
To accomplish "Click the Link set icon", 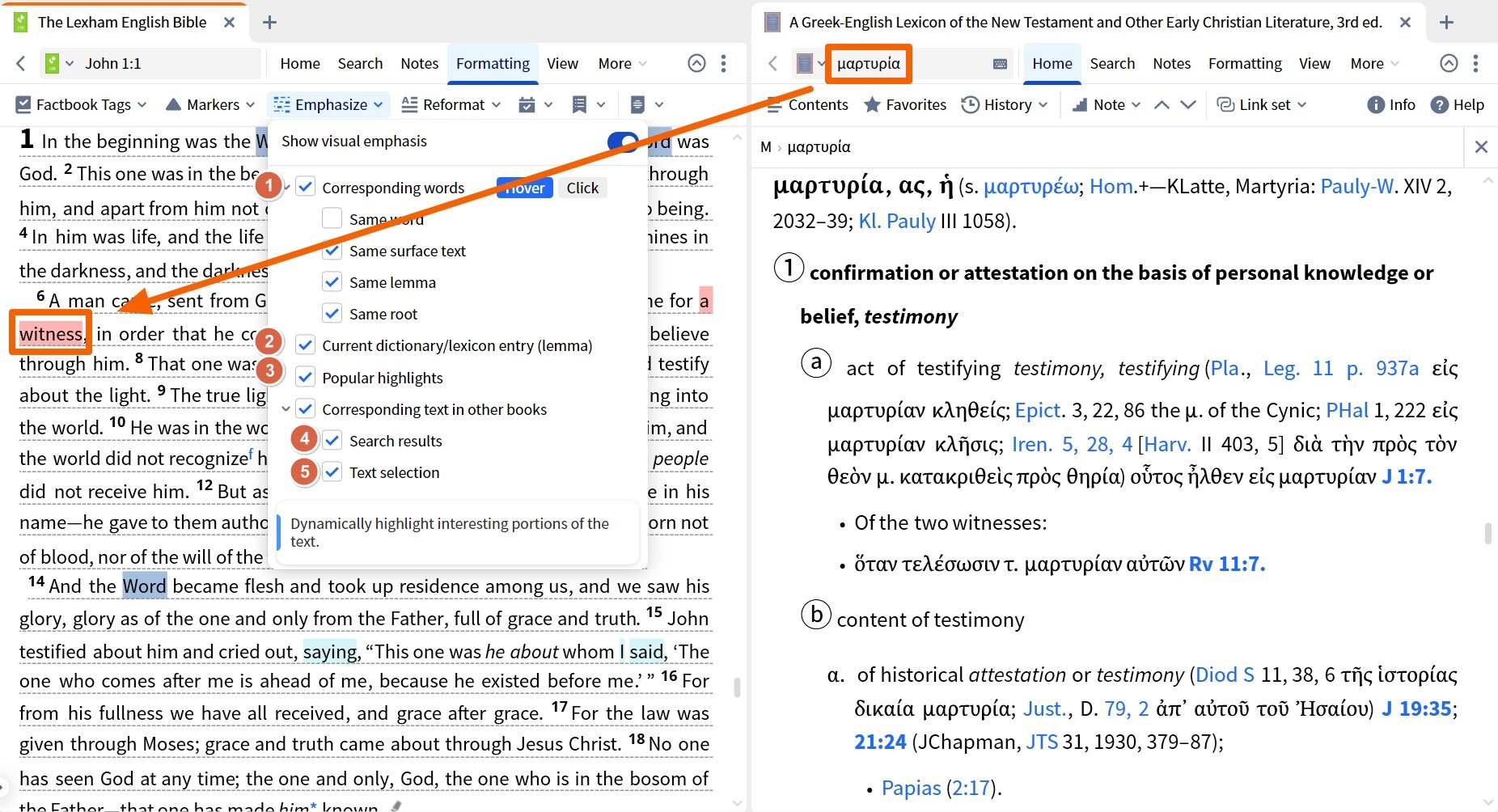I will pos(1225,104).
